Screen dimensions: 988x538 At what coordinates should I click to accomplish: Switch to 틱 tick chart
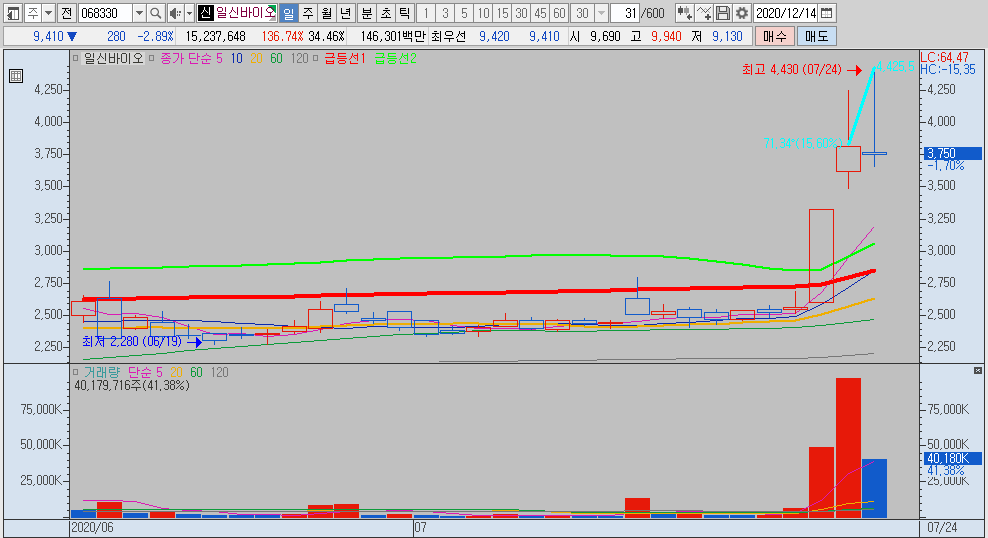click(405, 13)
